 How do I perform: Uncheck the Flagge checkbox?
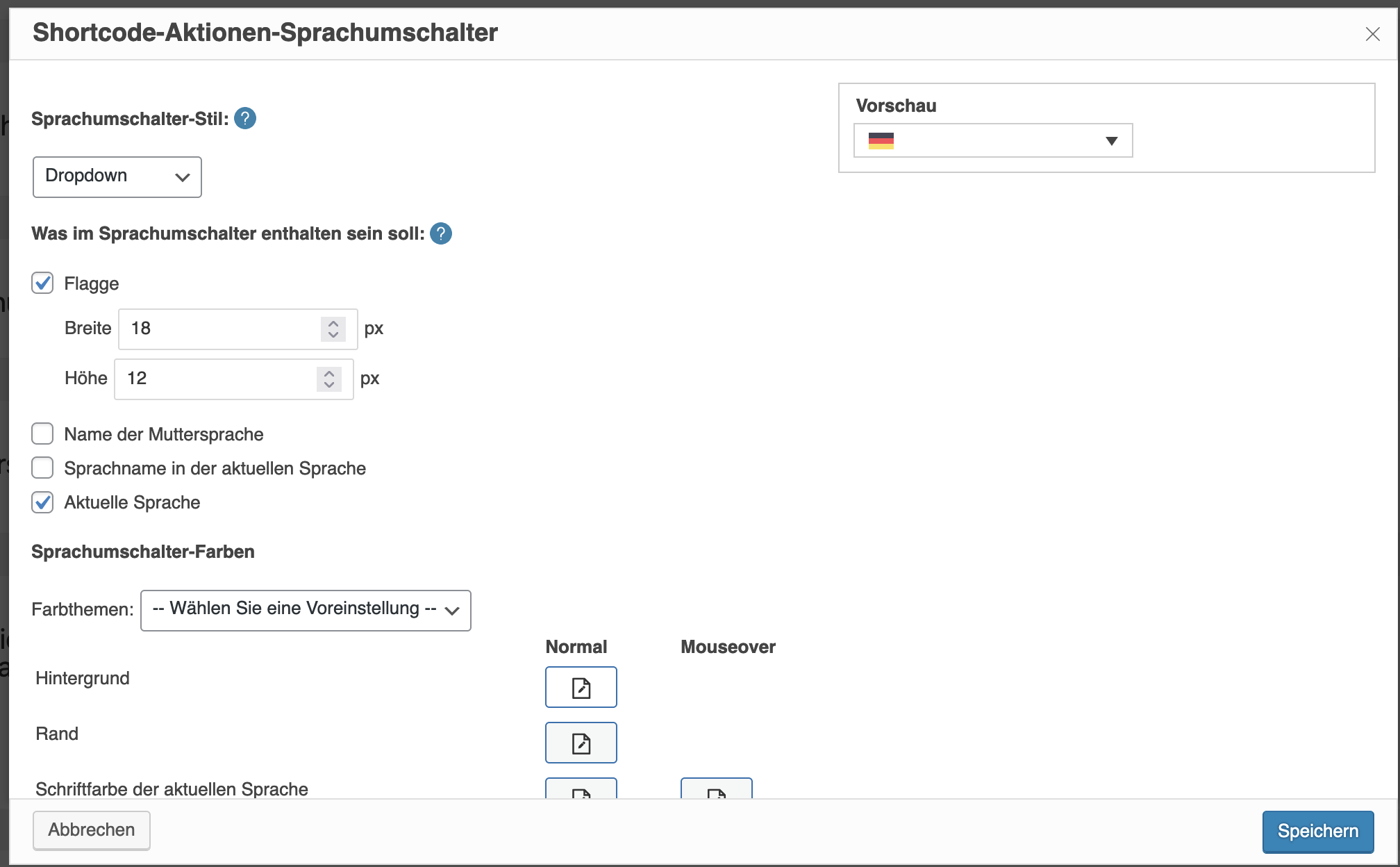coord(42,283)
